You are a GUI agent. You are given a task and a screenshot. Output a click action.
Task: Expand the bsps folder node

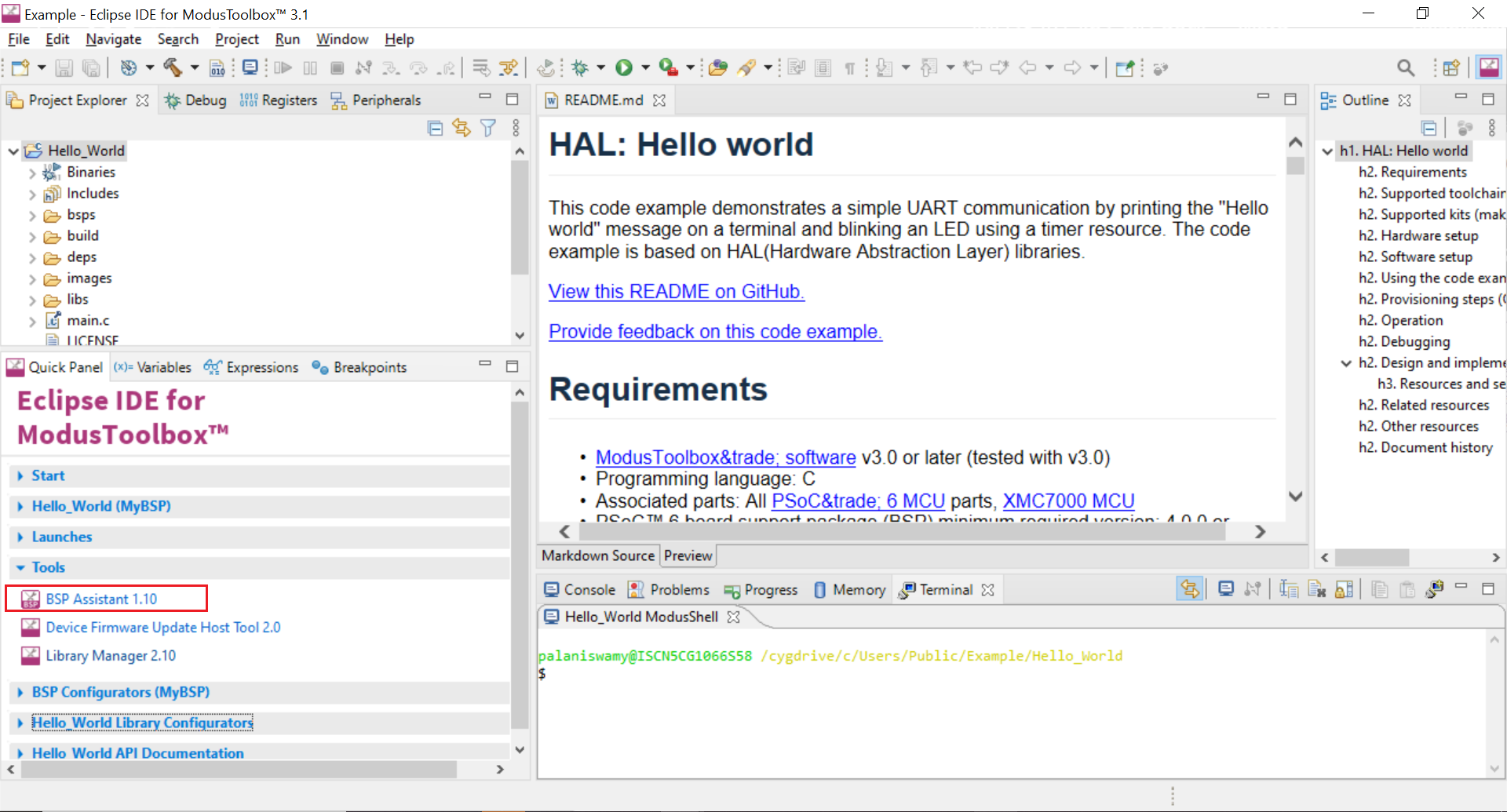32,215
